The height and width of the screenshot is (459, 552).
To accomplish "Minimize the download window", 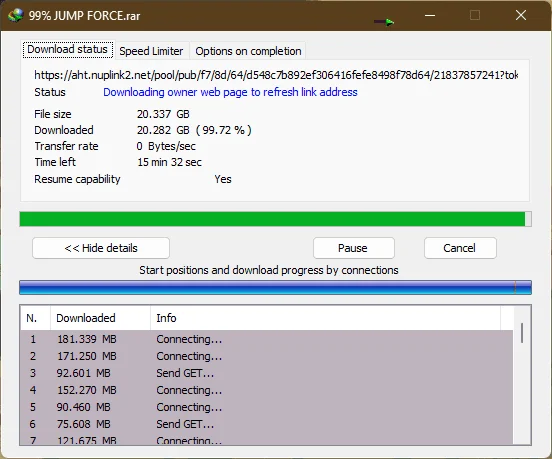I will (x=430, y=15).
